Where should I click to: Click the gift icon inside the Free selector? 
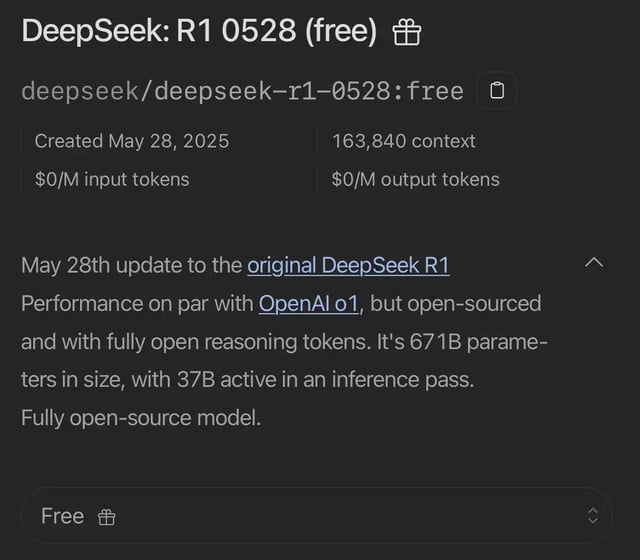(x=107, y=517)
